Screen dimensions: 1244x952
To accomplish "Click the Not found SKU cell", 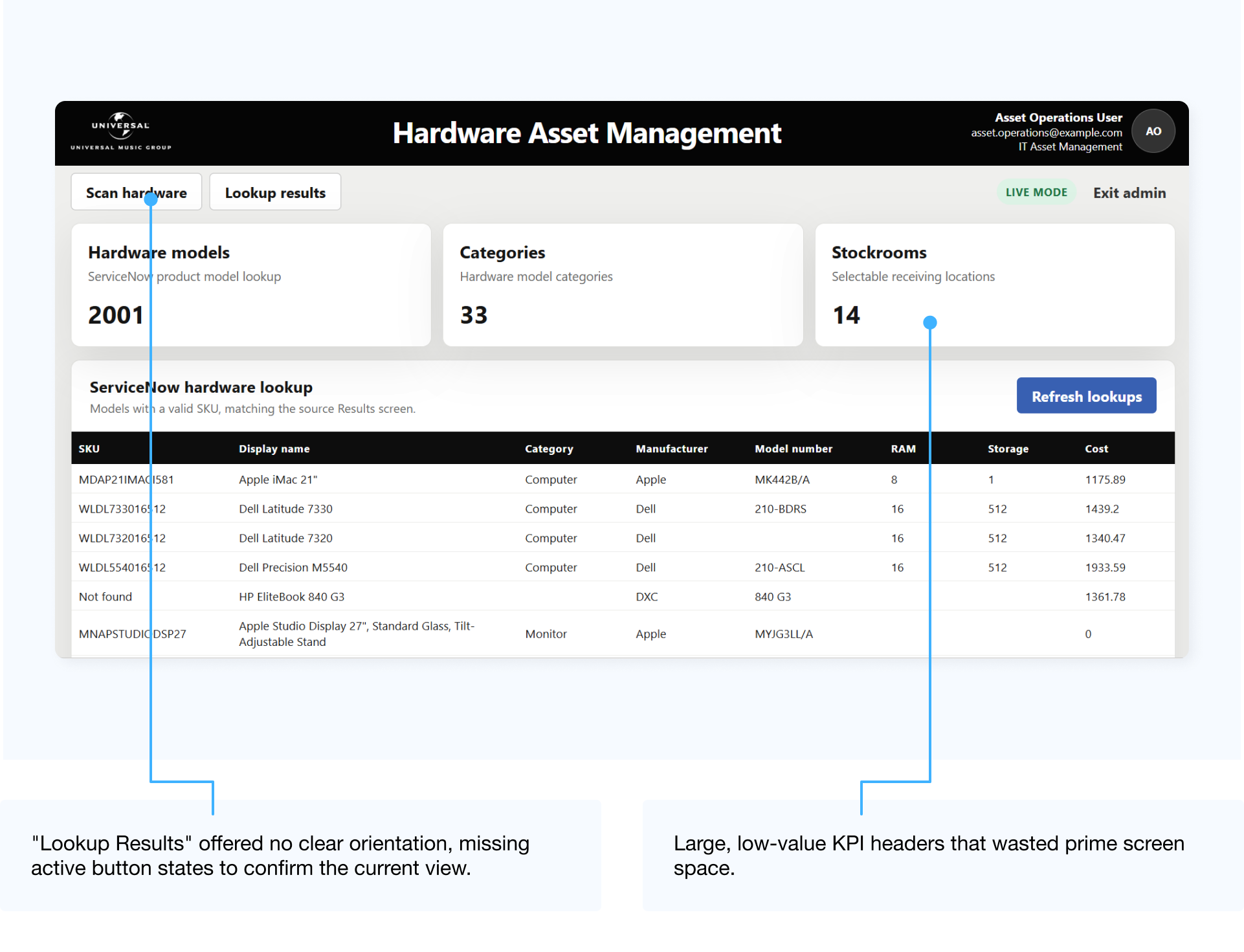I will 105,597.
